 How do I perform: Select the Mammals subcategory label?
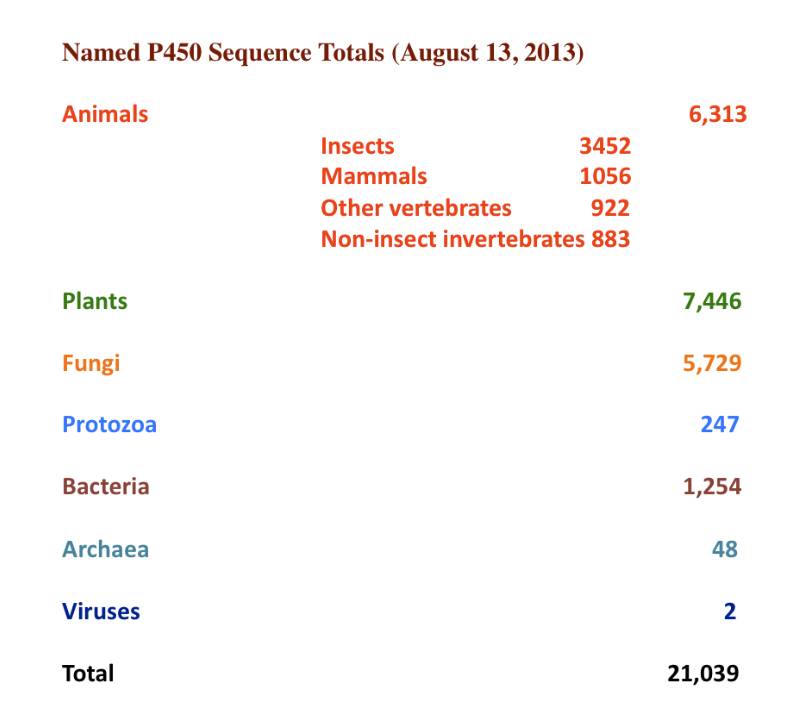(x=374, y=177)
